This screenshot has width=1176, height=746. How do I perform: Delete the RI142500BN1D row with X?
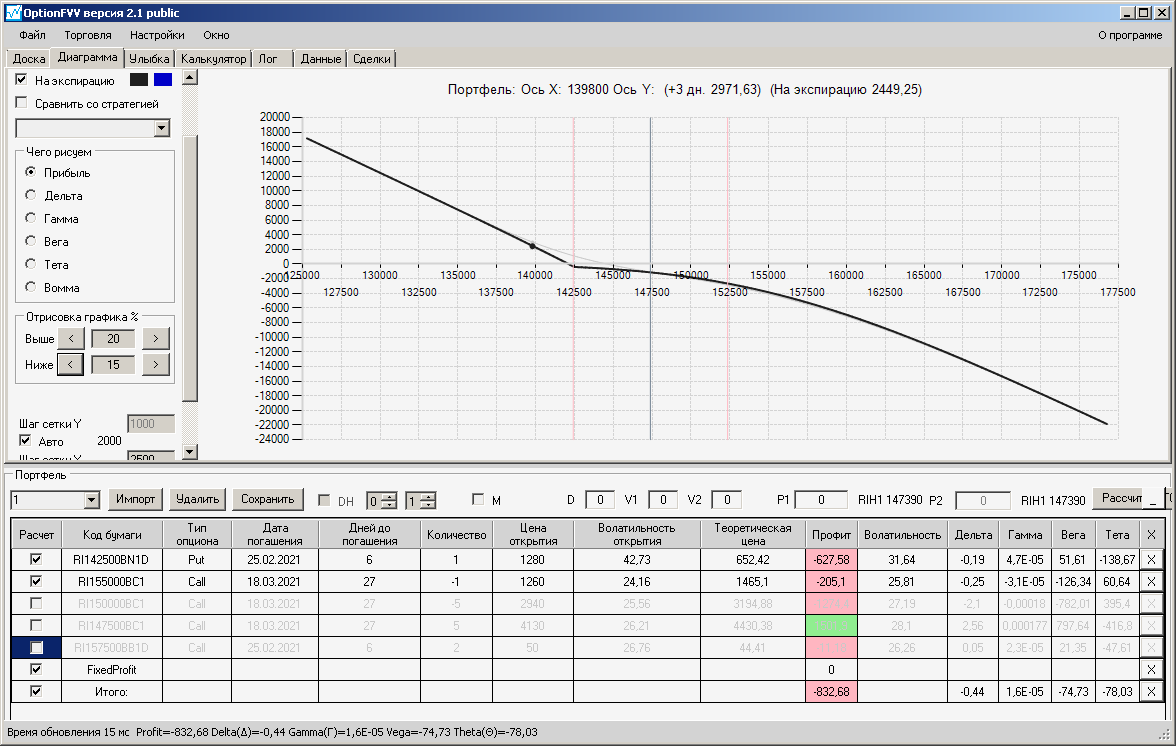pyautogui.click(x=1151, y=559)
